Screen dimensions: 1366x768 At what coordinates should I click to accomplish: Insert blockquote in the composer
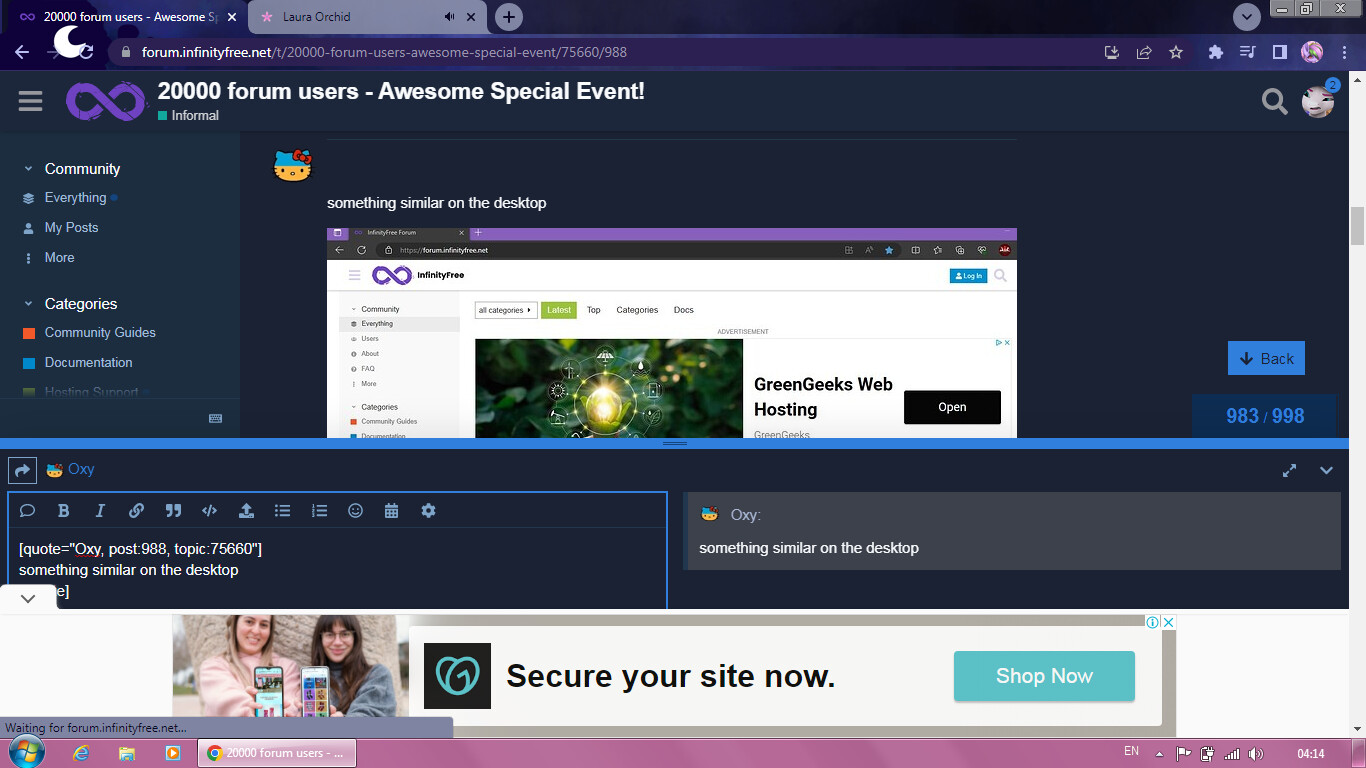click(173, 510)
